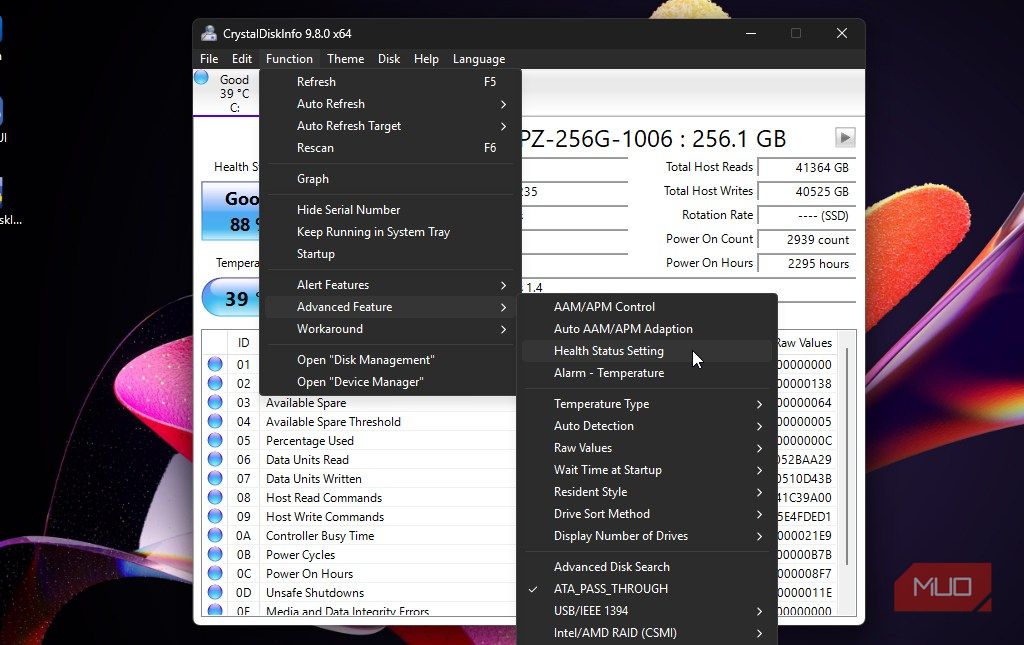Click the status orb for Power Cycles
This screenshot has width=1024, height=645.
click(215, 554)
